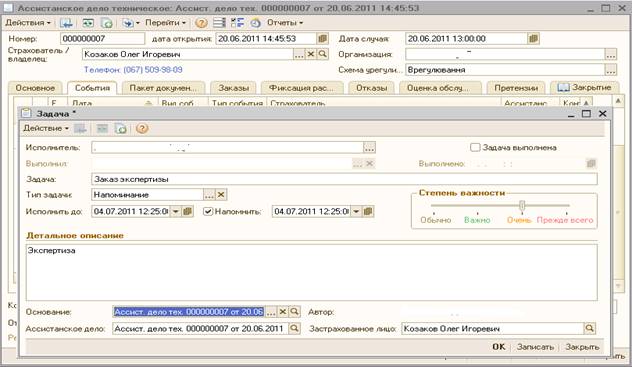Viewport: 632px width, 367px height.
Task: Switch to the Основное tab
Action: coord(35,88)
